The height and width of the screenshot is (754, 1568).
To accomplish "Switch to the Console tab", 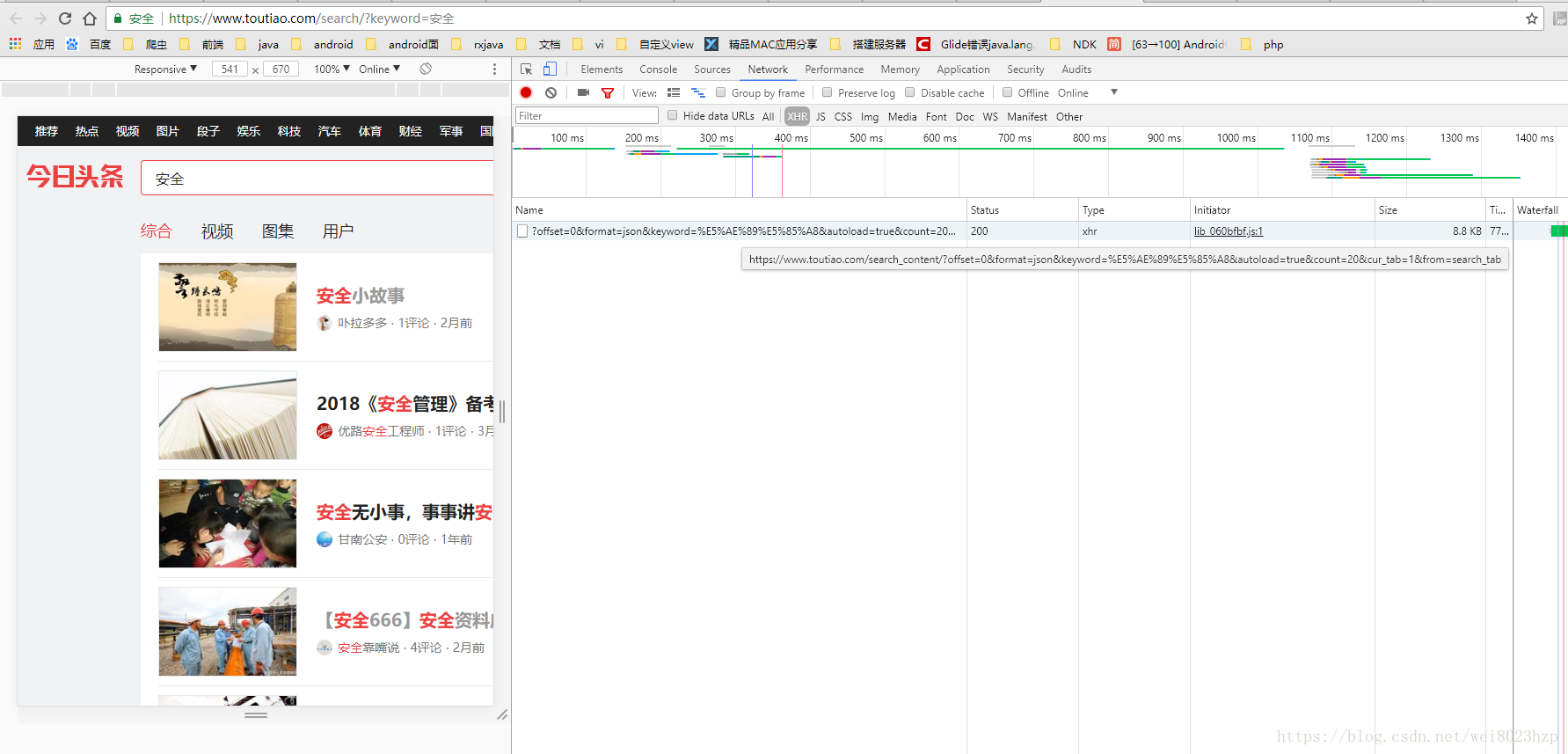I will [x=659, y=70].
